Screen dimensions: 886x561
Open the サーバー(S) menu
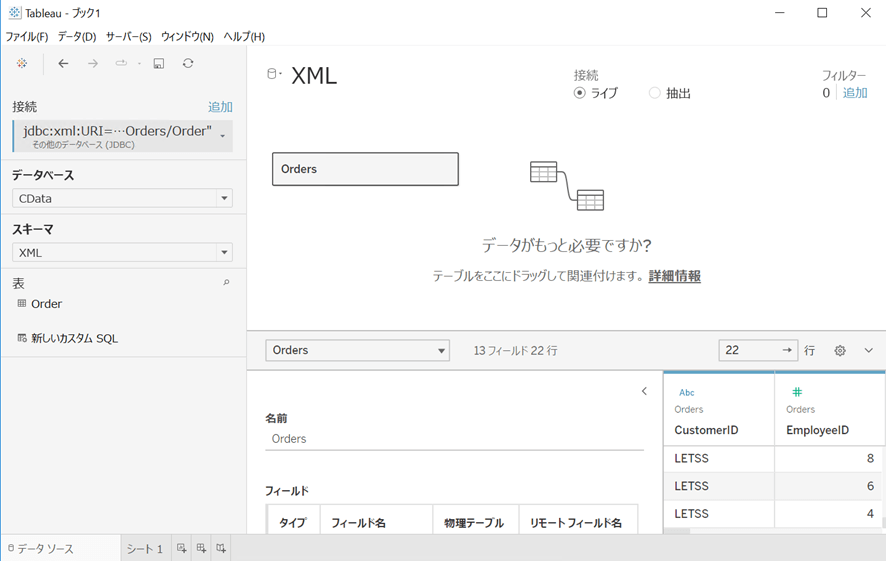(x=128, y=37)
